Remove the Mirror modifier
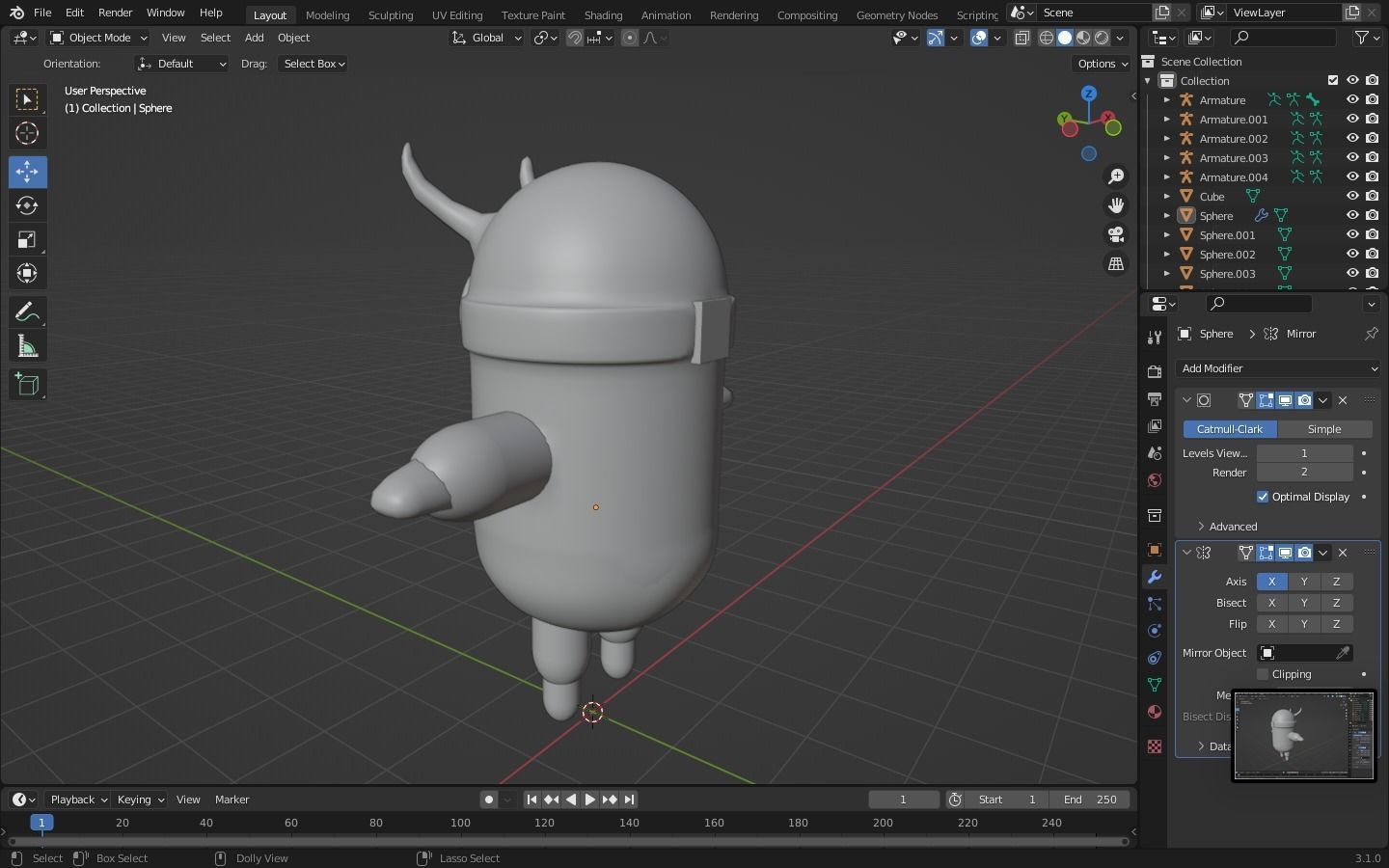 coord(1343,553)
